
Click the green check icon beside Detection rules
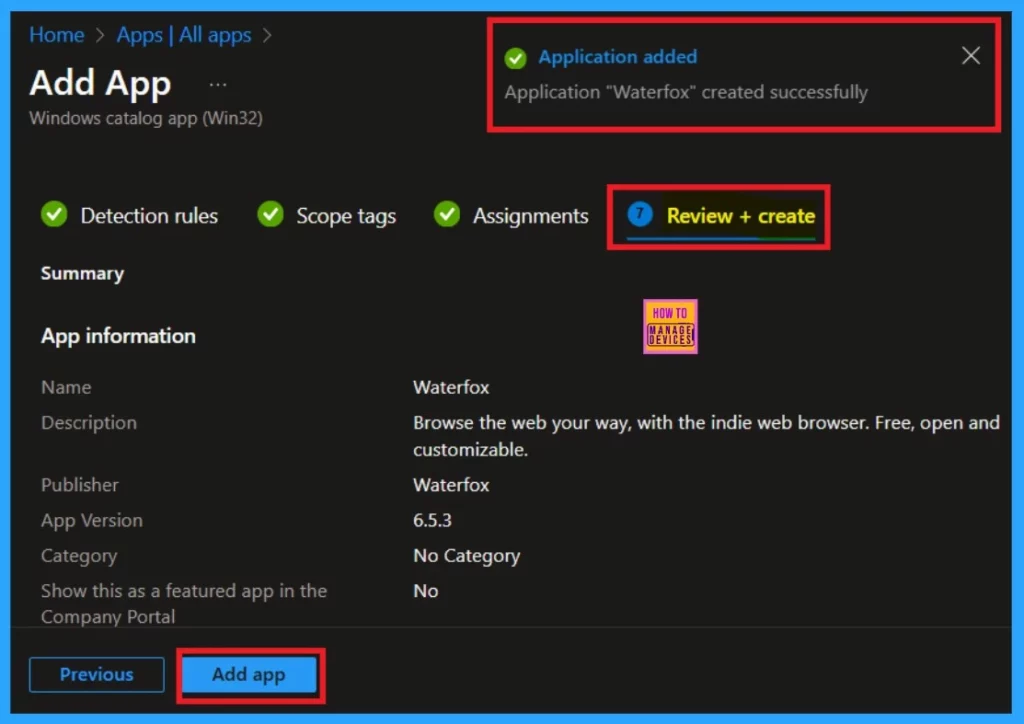tap(54, 215)
